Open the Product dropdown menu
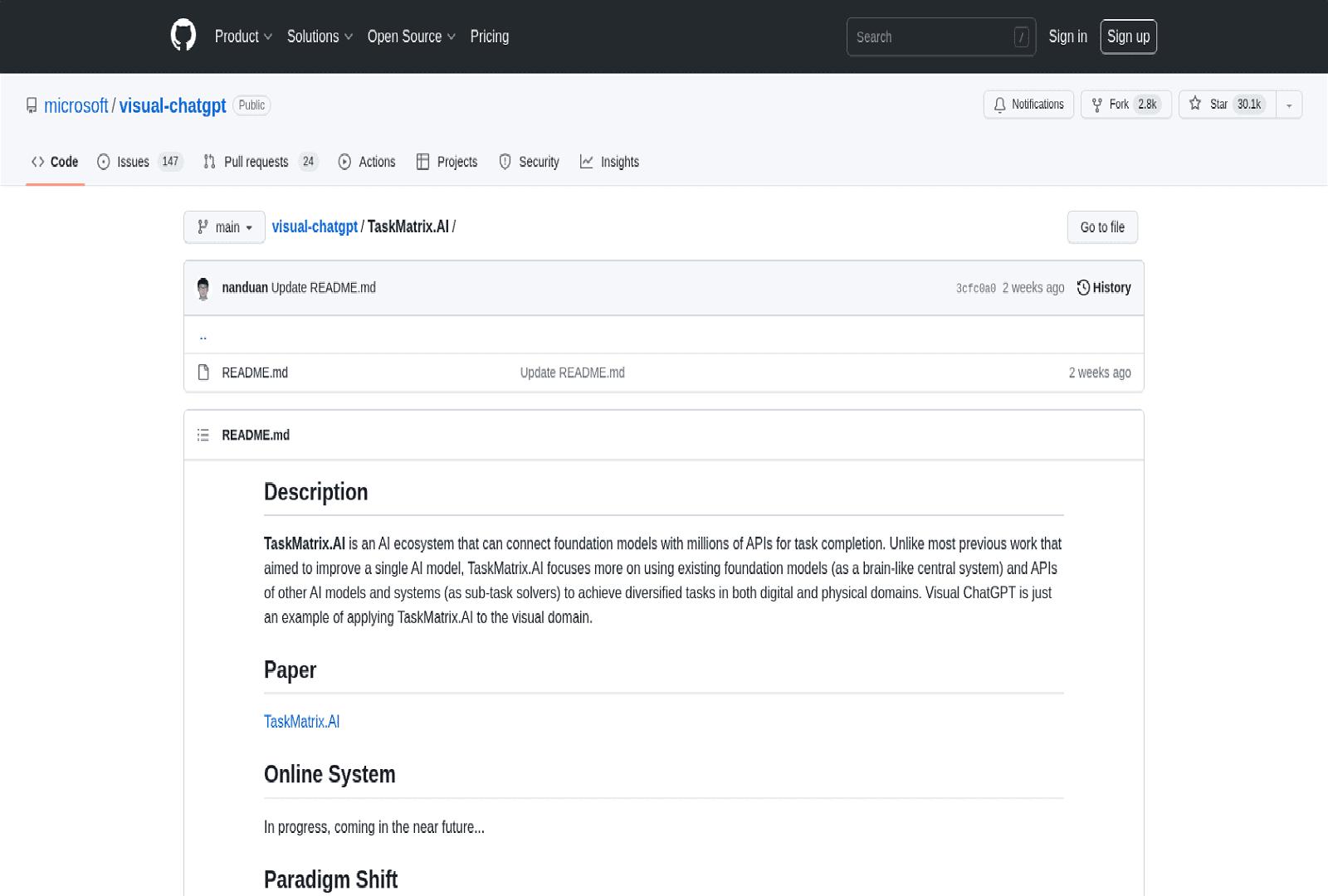Screen dimensions: 1328x896 click(242, 37)
